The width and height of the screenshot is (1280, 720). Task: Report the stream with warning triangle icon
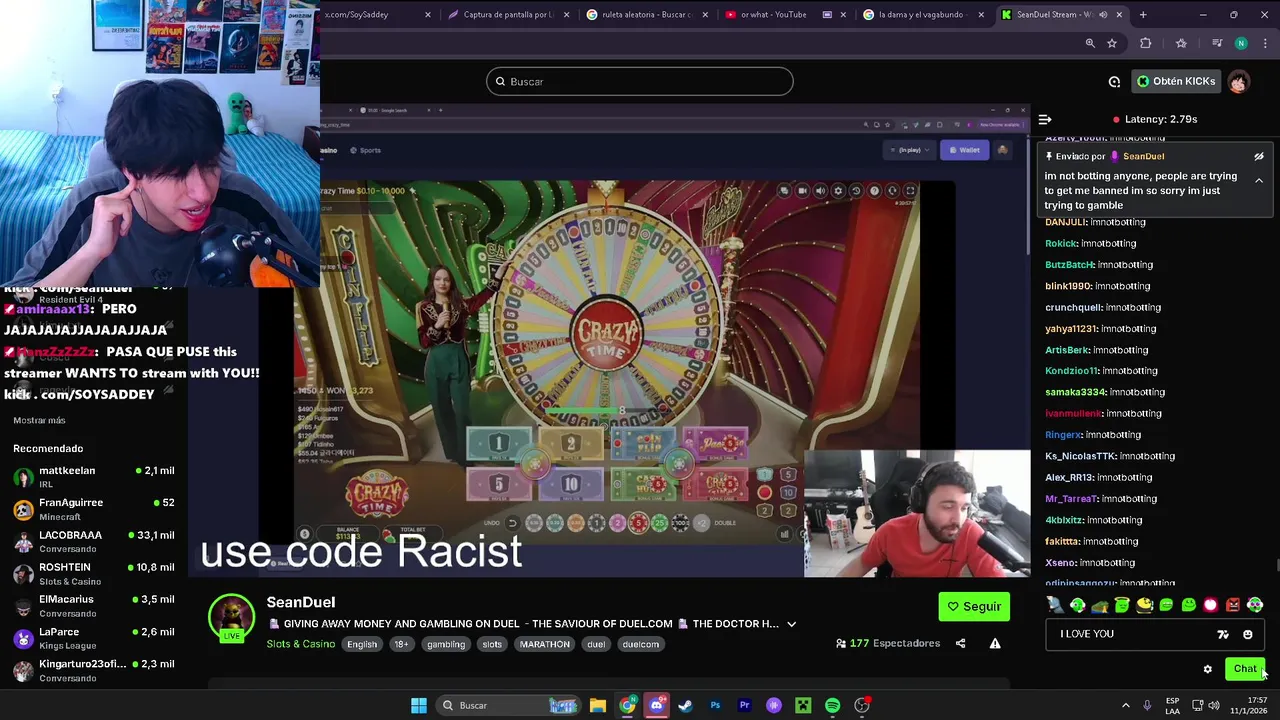995,644
